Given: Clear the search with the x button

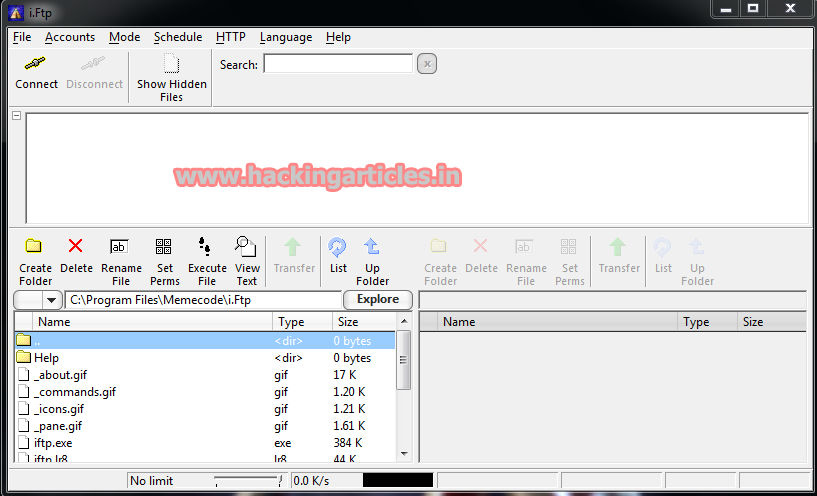Looking at the screenshot, I should [x=427, y=64].
